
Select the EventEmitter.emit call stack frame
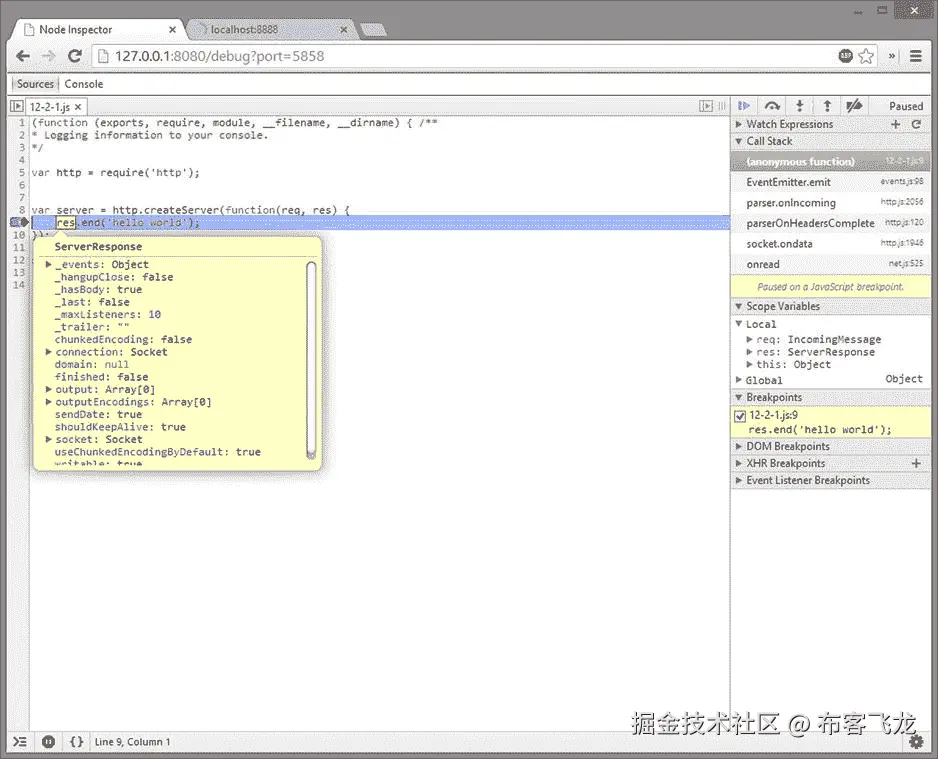[830, 182]
